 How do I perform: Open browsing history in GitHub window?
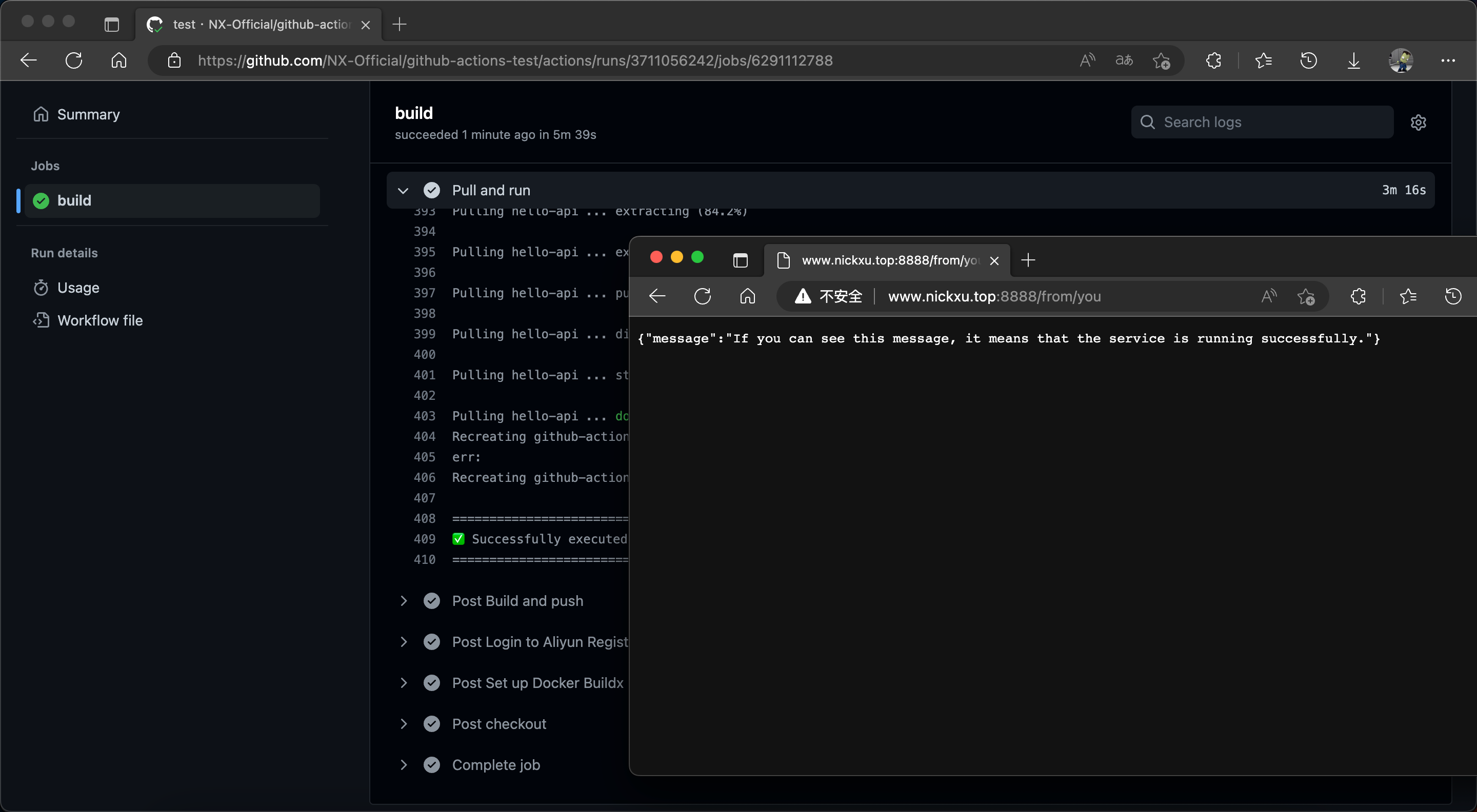pyautogui.click(x=1308, y=60)
